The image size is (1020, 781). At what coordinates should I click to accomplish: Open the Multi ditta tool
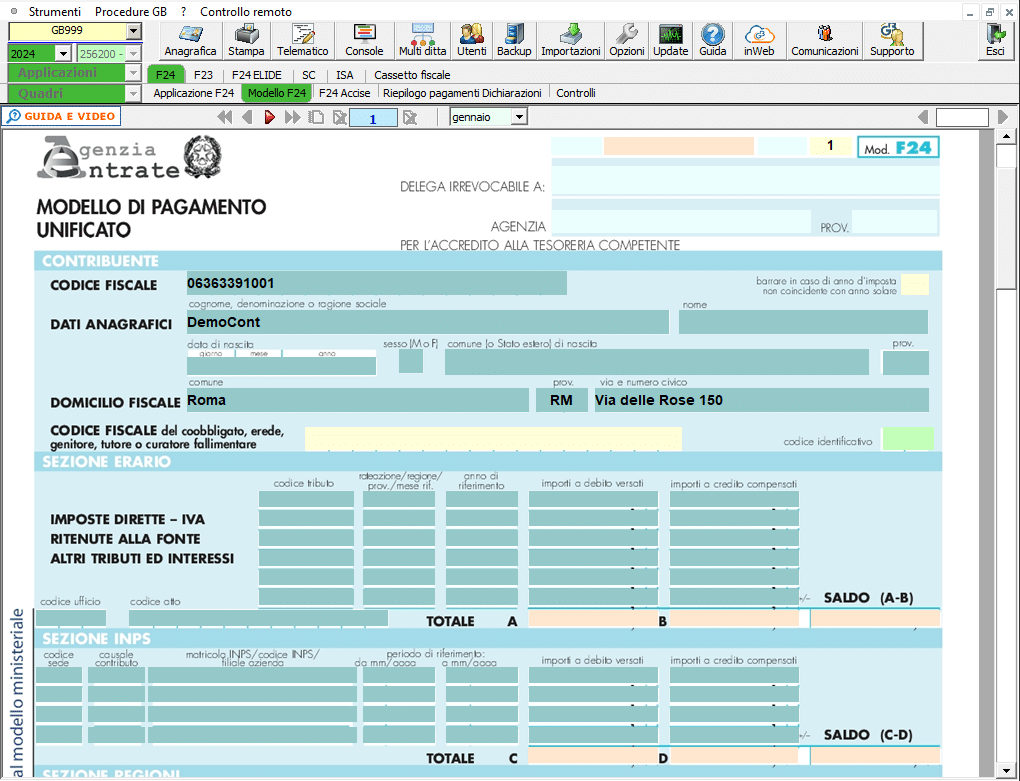click(x=423, y=40)
